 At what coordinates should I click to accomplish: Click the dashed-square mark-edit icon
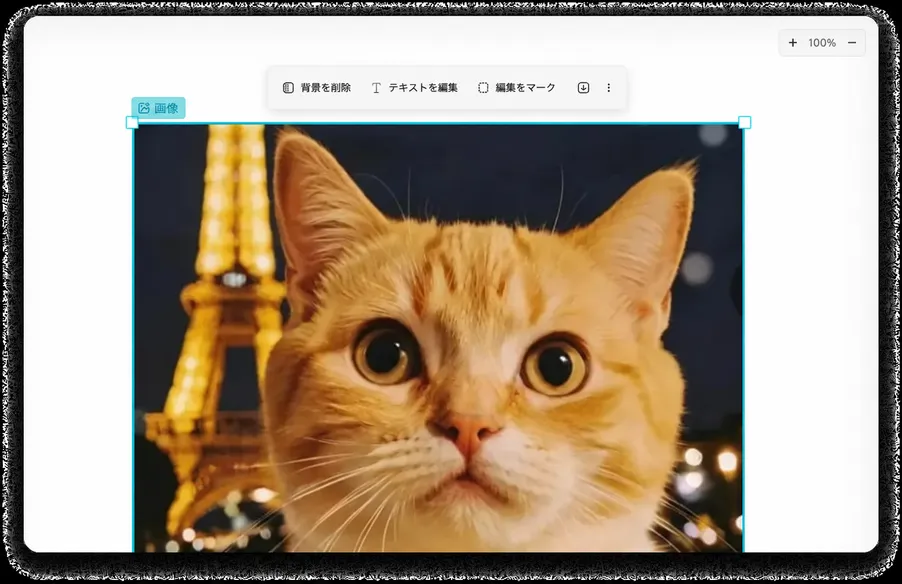483,87
